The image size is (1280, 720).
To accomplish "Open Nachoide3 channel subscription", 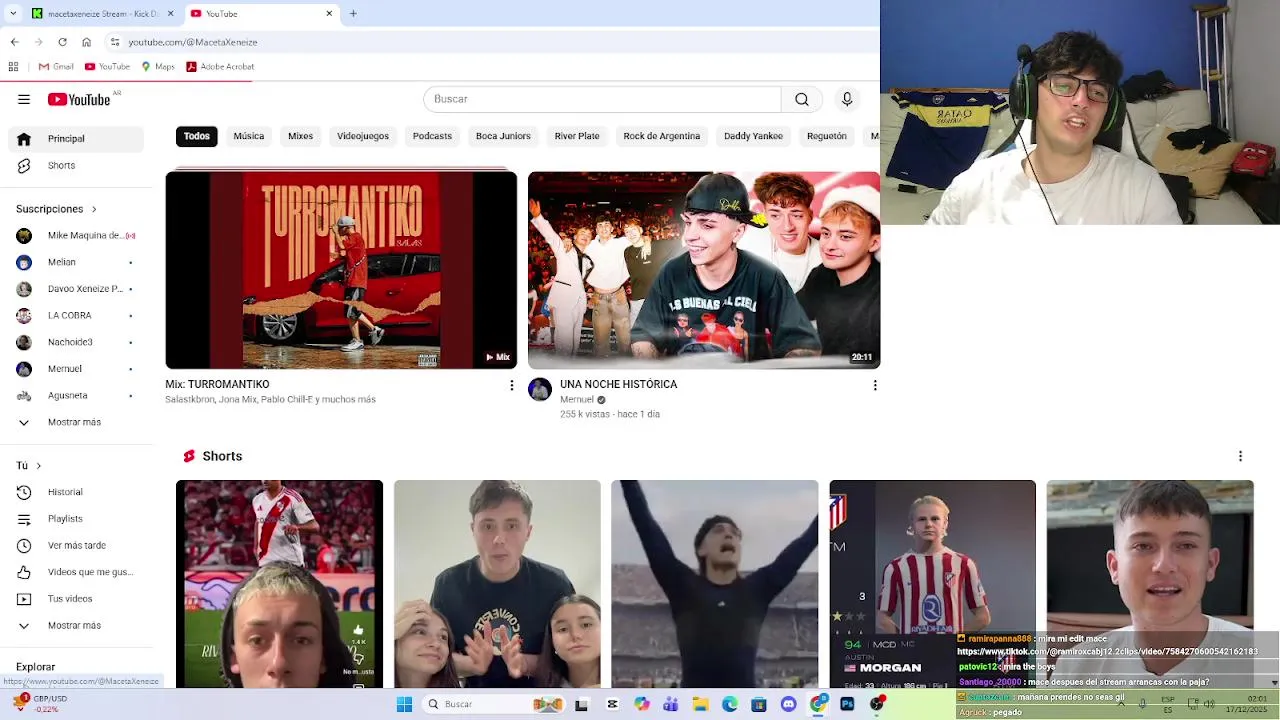I will click(76, 342).
